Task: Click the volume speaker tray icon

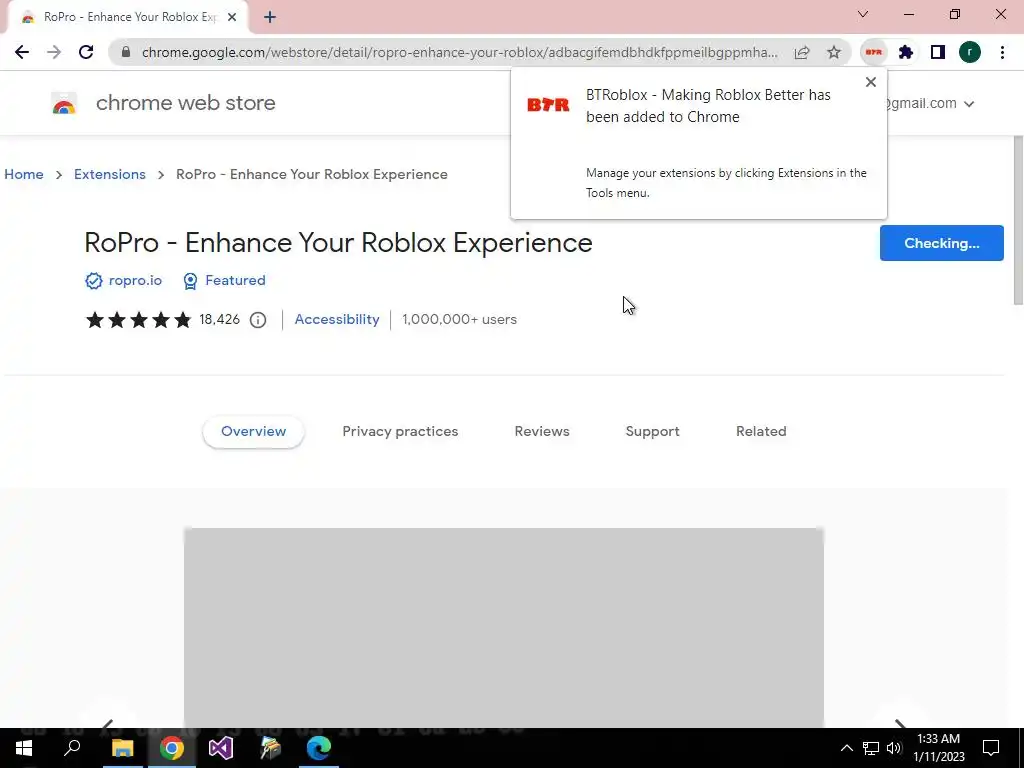Action: pos(894,748)
